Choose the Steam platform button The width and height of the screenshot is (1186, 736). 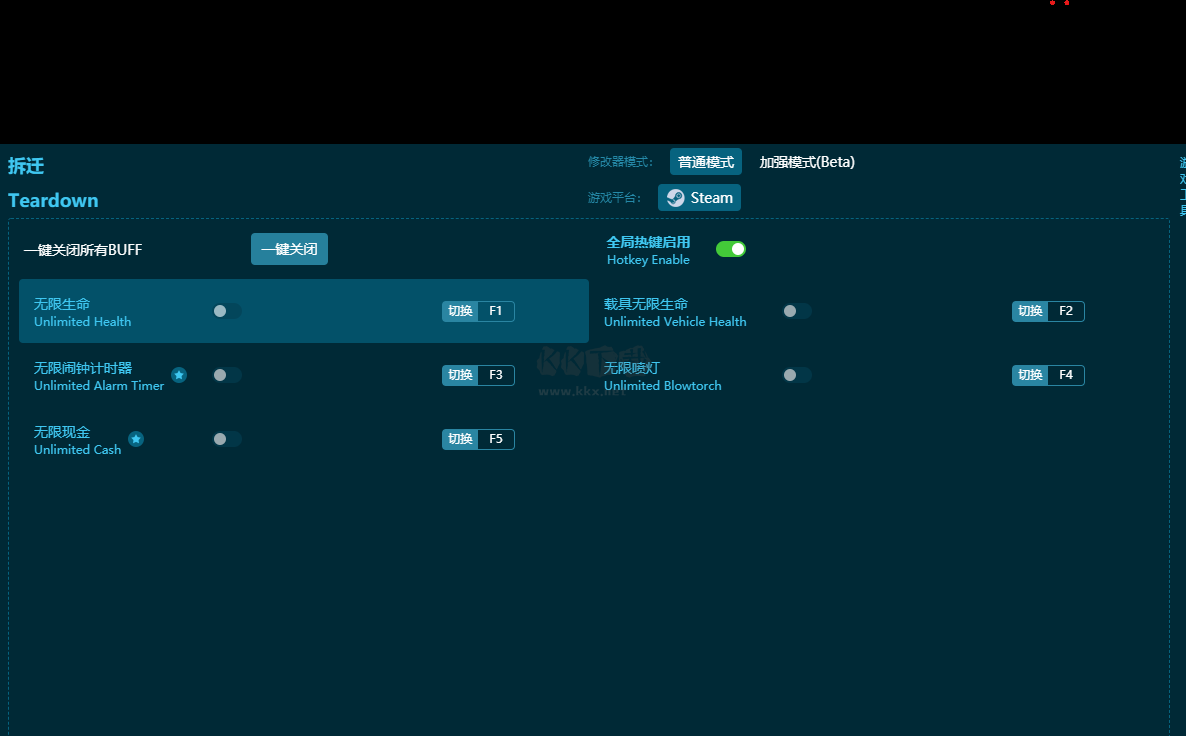coord(699,197)
